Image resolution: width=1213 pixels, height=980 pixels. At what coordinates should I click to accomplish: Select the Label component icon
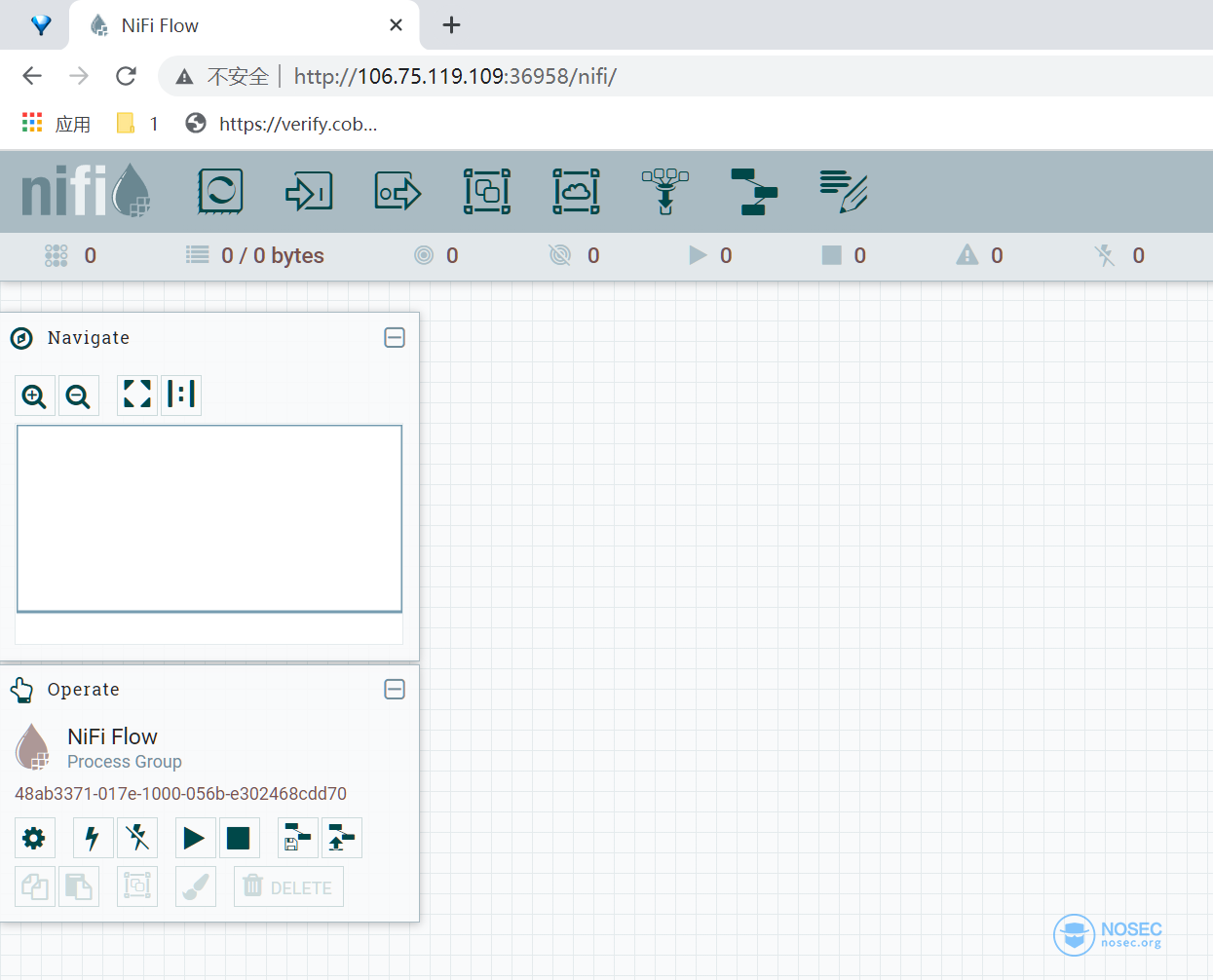[x=844, y=191]
